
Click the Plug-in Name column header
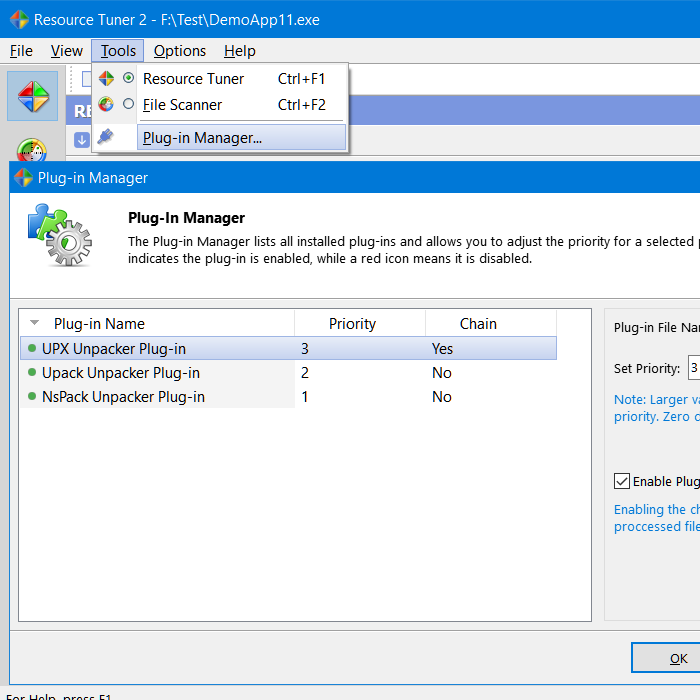point(157,324)
